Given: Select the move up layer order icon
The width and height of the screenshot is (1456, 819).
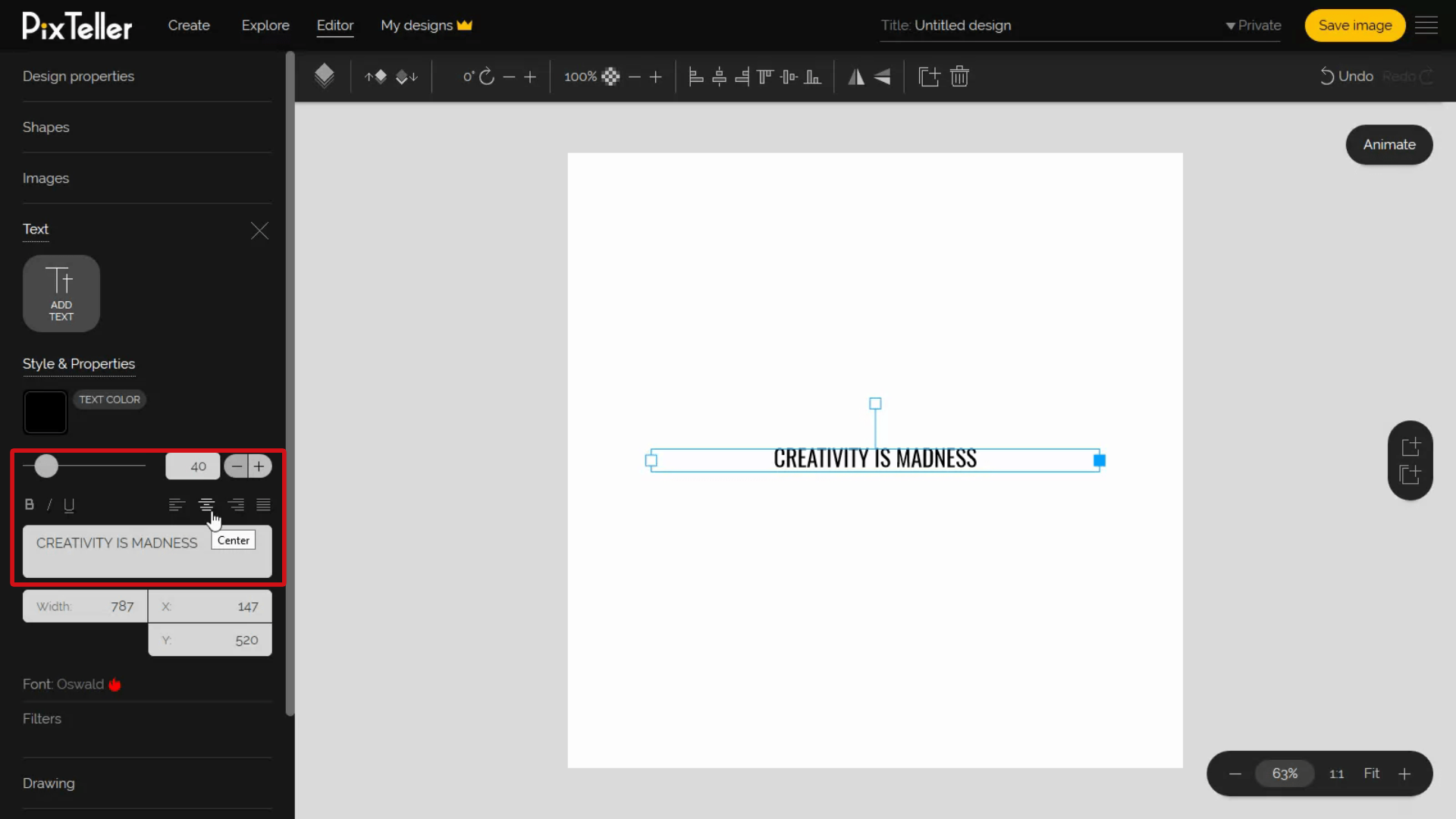Looking at the screenshot, I should 378,76.
